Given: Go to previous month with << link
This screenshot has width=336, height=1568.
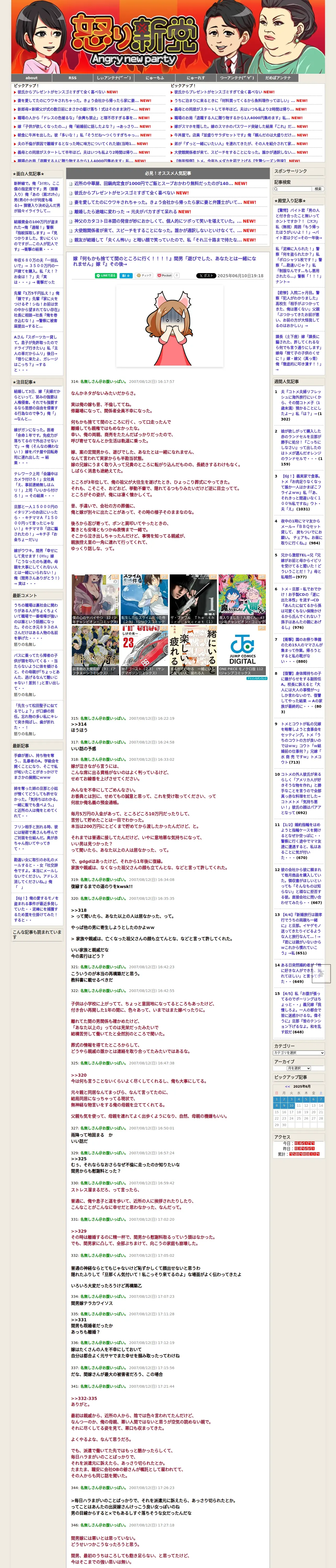Looking at the screenshot, I should pos(287,1087).
